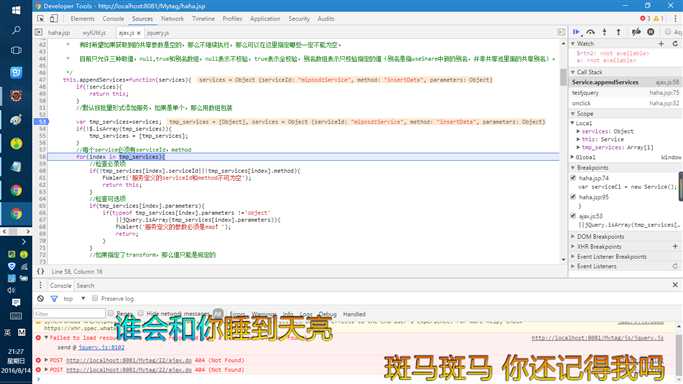The width and height of the screenshot is (683, 384).
Task: Add a watch expression with plus icon
Action: 661,44
